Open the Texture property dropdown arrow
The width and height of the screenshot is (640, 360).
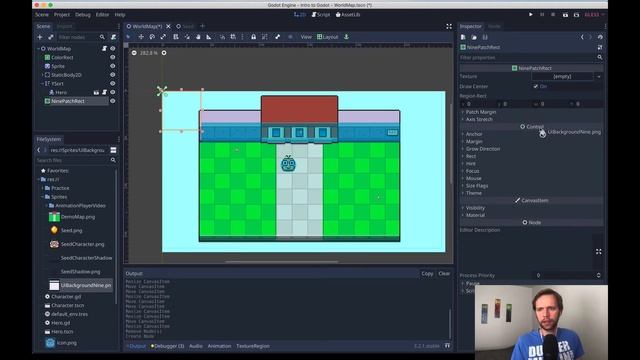599,76
